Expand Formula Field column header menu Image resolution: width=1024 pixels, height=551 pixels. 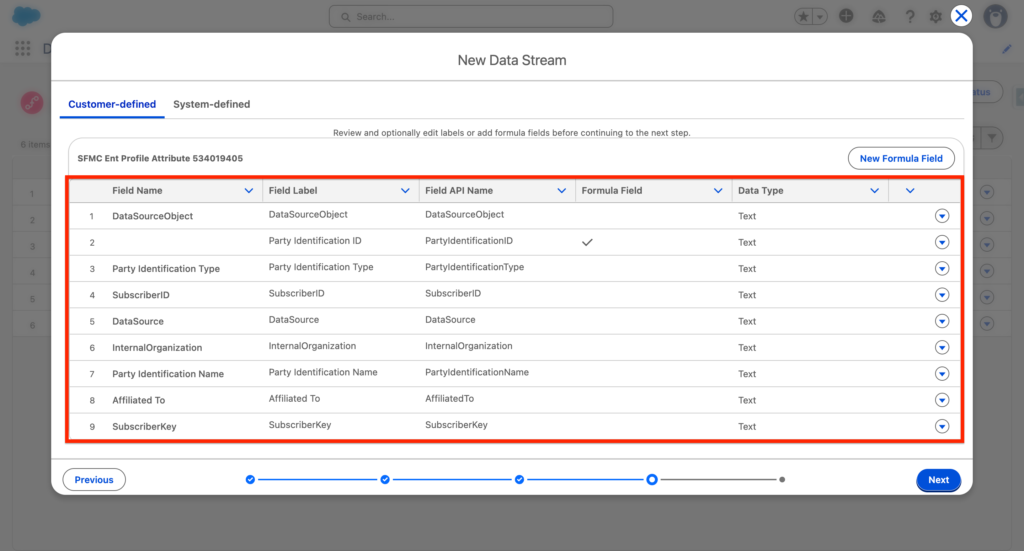(718, 191)
